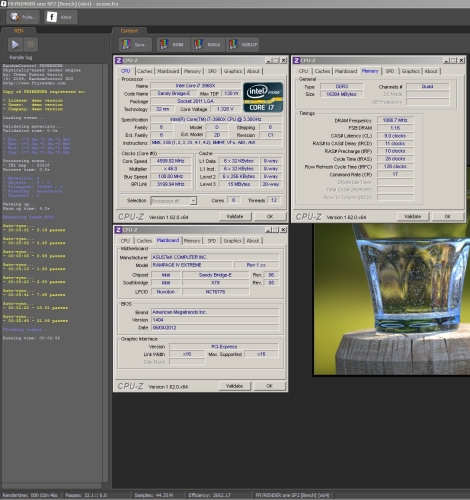The height and width of the screenshot is (500, 470).
Task: Click OK in the motherboard CPU-Z window
Action: tap(270, 386)
